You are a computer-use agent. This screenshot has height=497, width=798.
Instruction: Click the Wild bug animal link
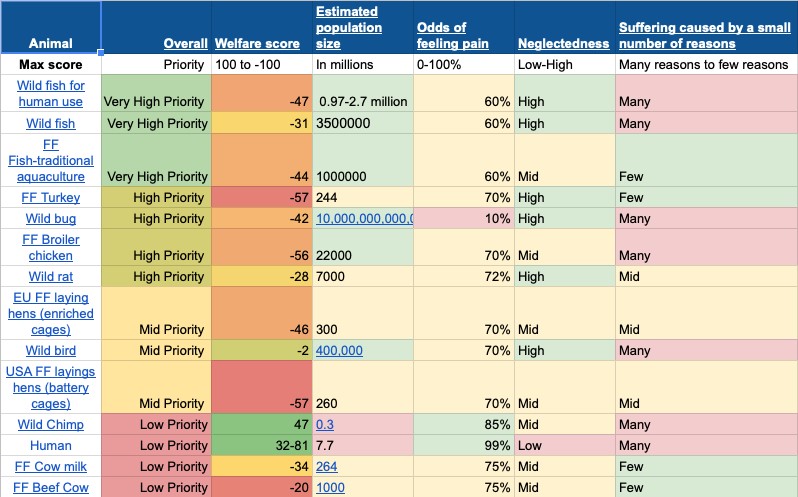[50, 219]
